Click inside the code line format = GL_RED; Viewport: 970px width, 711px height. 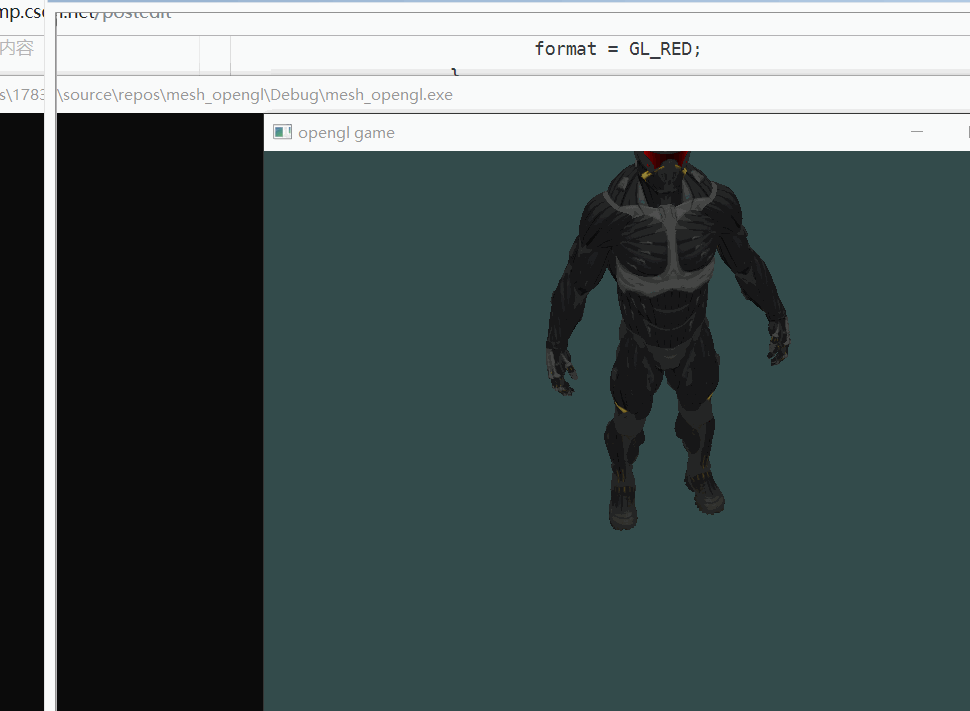pos(615,48)
